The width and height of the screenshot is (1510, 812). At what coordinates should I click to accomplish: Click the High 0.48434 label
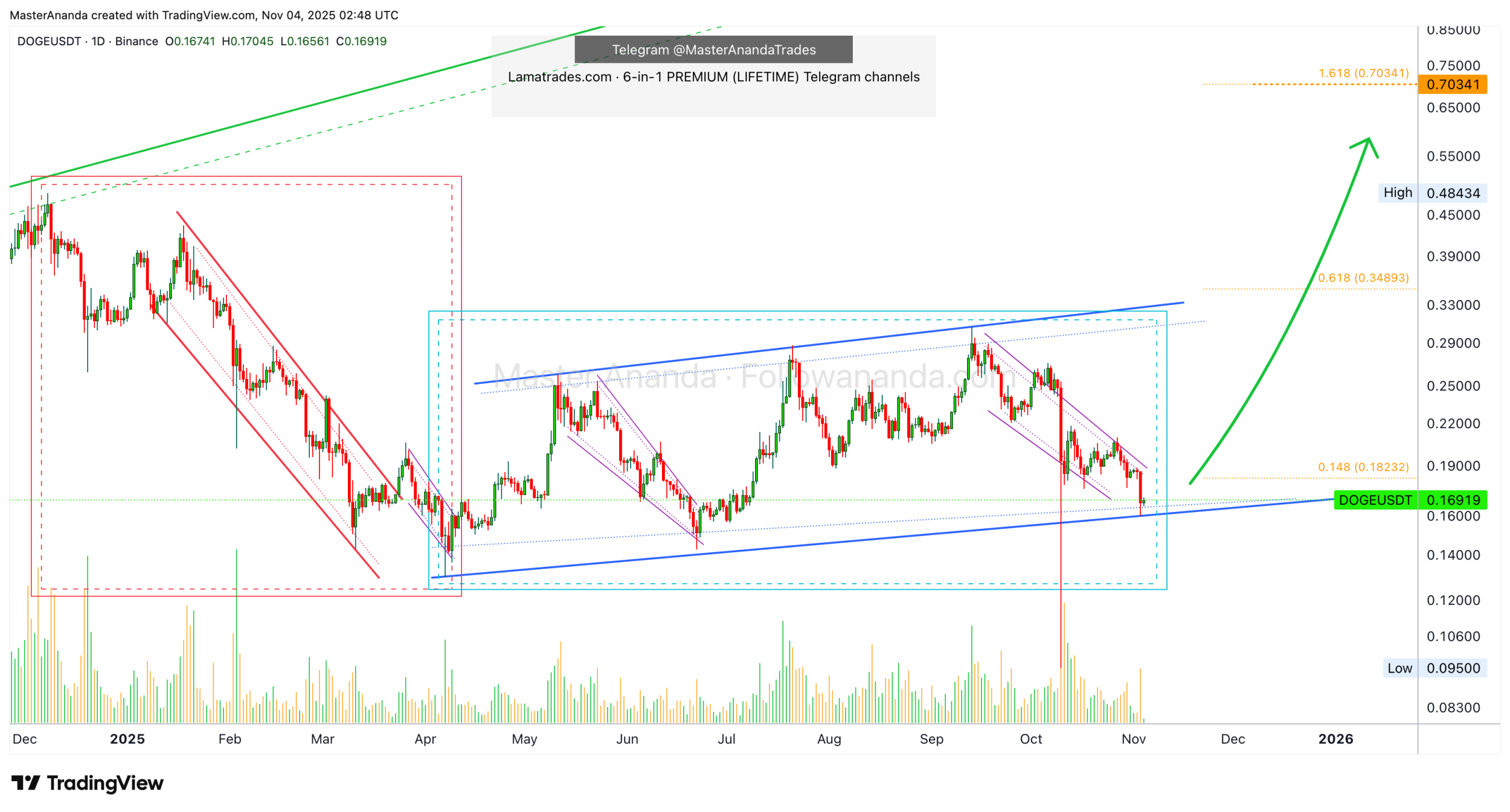click(x=1431, y=193)
